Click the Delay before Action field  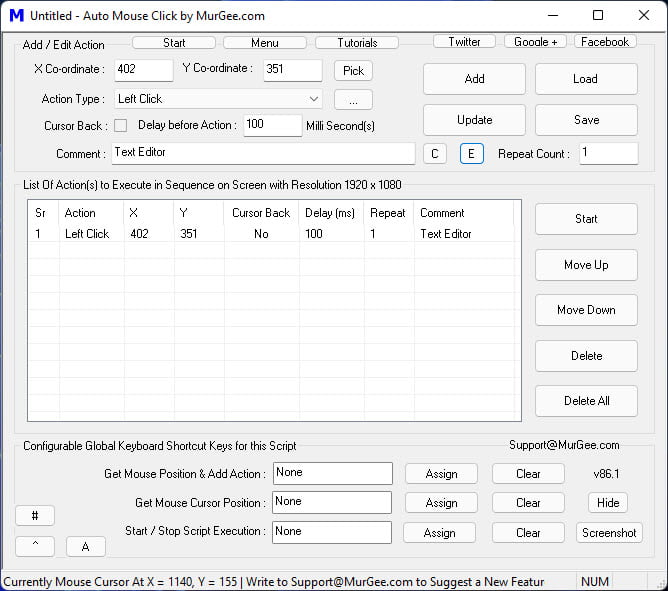pos(273,125)
